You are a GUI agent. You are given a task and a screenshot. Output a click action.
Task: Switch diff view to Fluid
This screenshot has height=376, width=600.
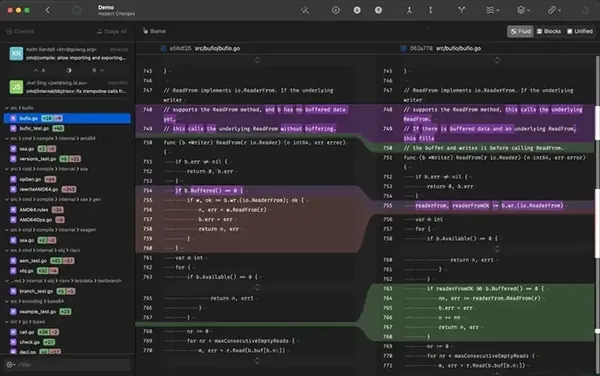pyautogui.click(x=520, y=31)
